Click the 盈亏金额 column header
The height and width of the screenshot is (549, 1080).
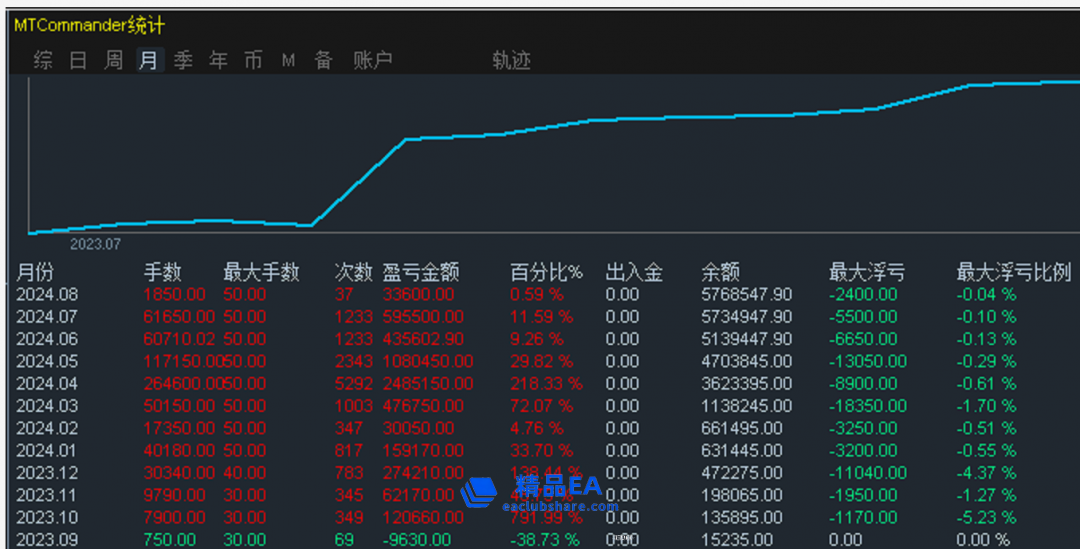[421, 273]
